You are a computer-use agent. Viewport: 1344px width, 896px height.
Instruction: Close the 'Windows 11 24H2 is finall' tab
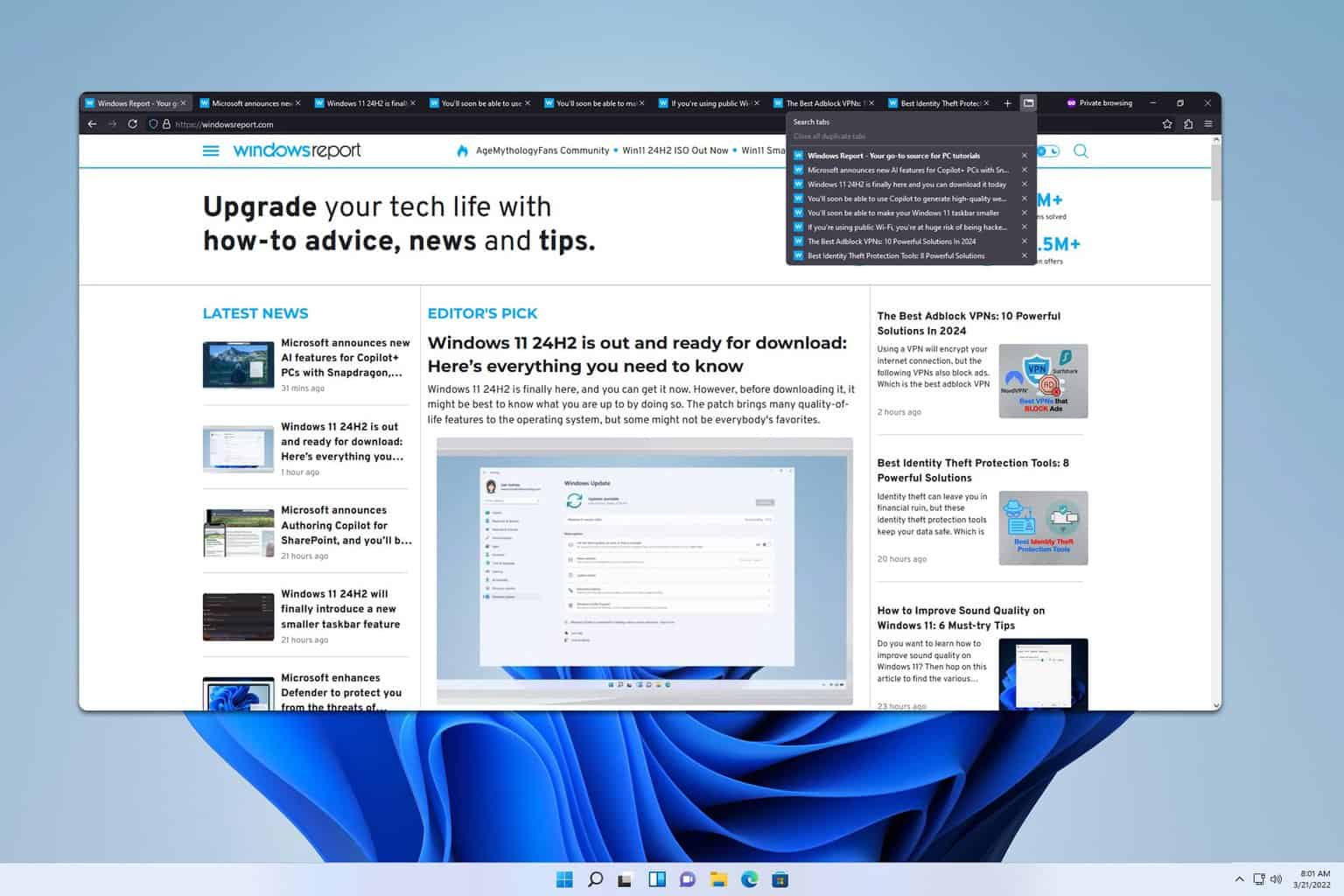412,103
